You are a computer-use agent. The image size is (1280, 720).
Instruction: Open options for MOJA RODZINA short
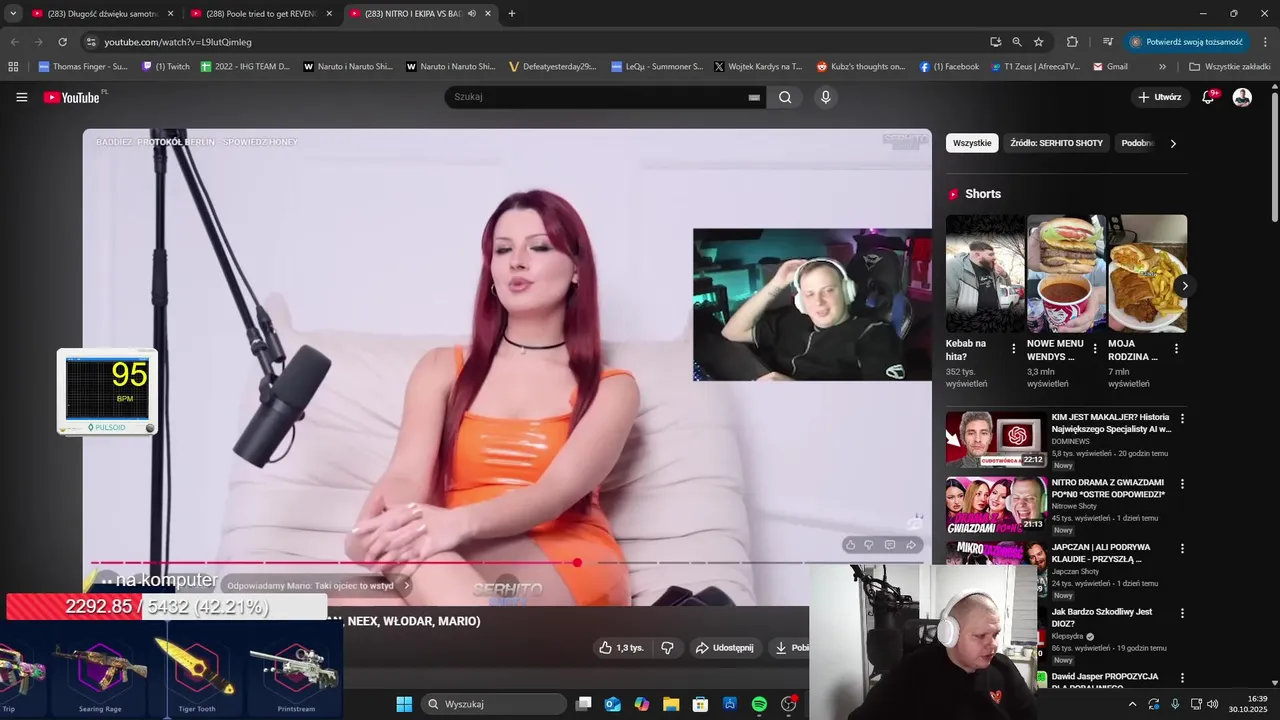click(x=1176, y=349)
